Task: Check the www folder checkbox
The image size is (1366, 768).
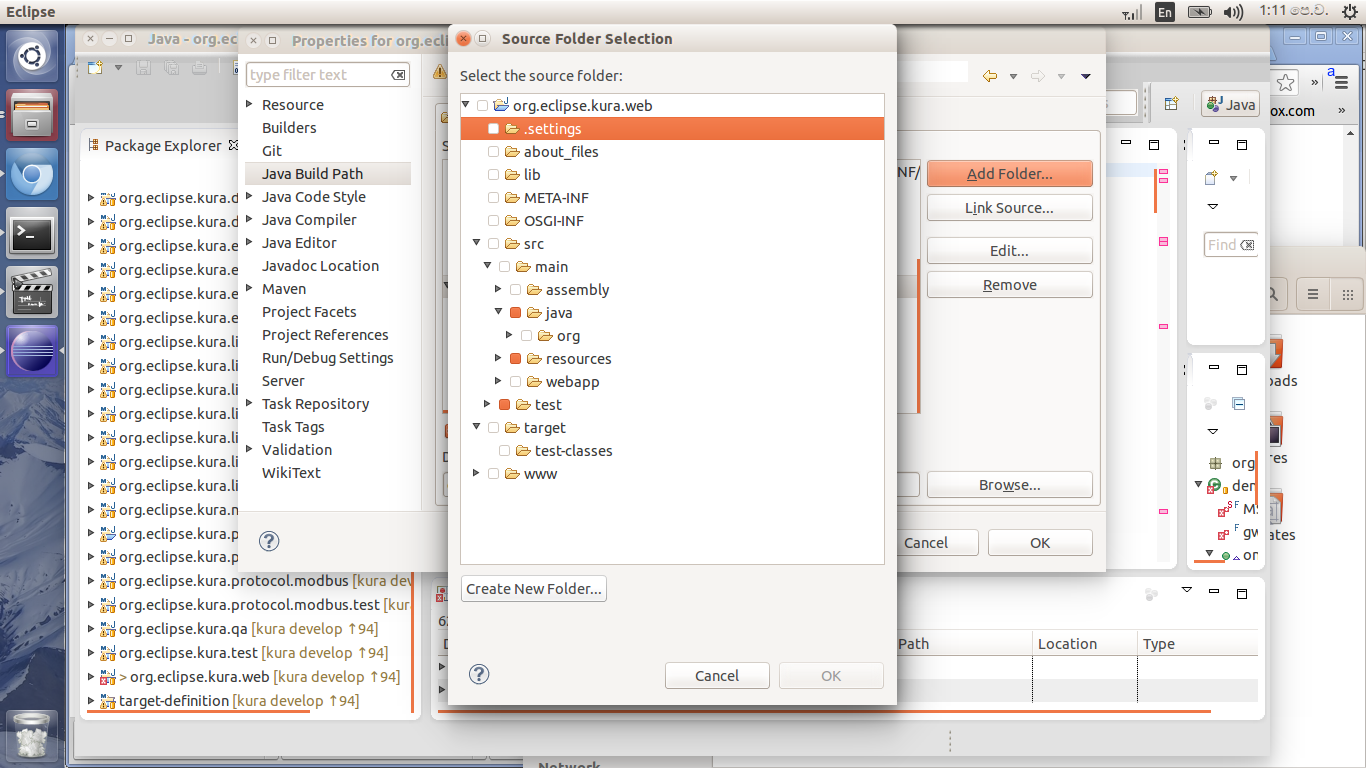Action: [x=493, y=474]
